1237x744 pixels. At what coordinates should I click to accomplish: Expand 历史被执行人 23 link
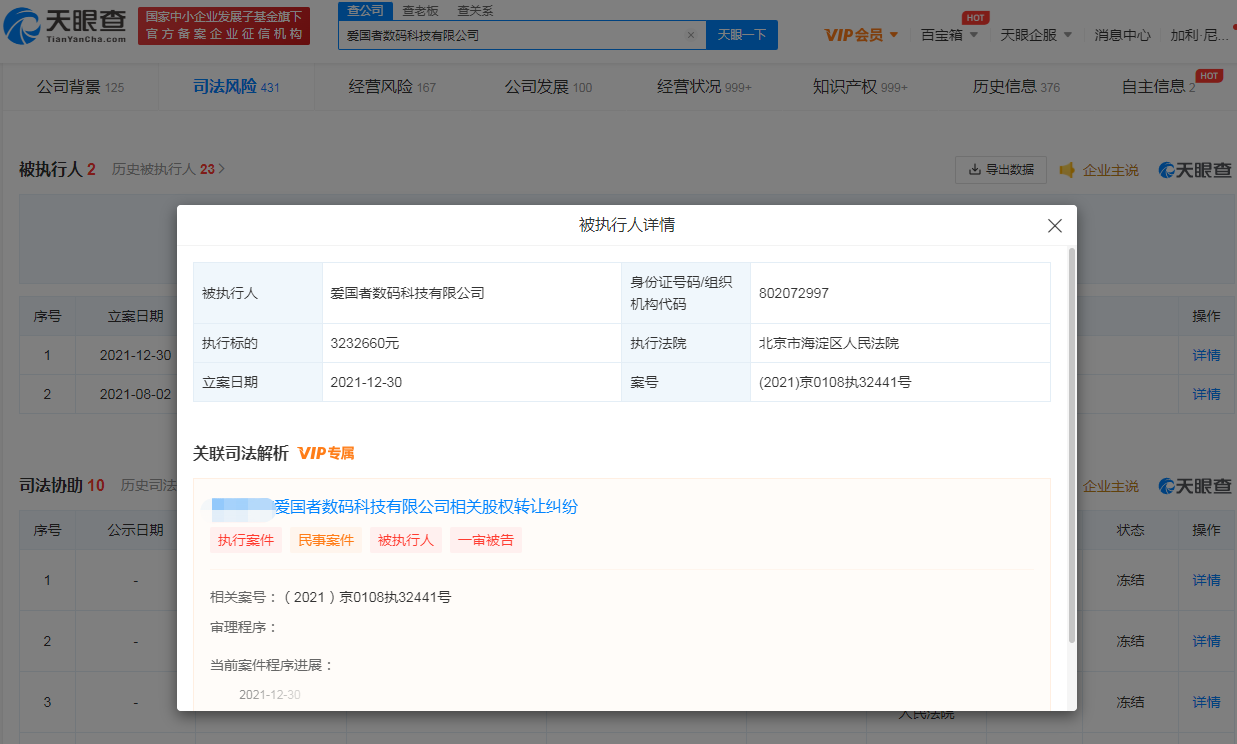pyautogui.click(x=168, y=169)
